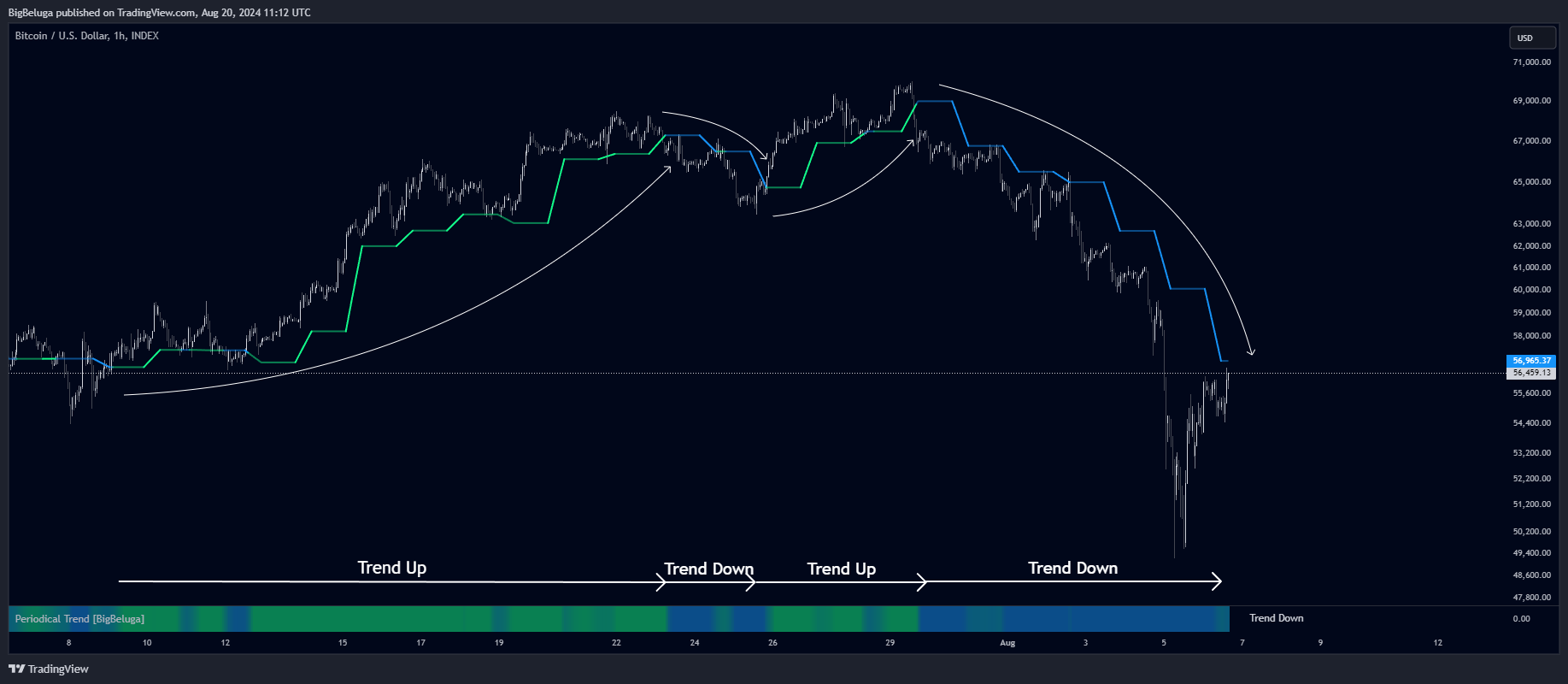Screen dimensions: 1568x684
Task: Click the Bitcoin / U.S. Dollar chart title
Action: point(86,36)
